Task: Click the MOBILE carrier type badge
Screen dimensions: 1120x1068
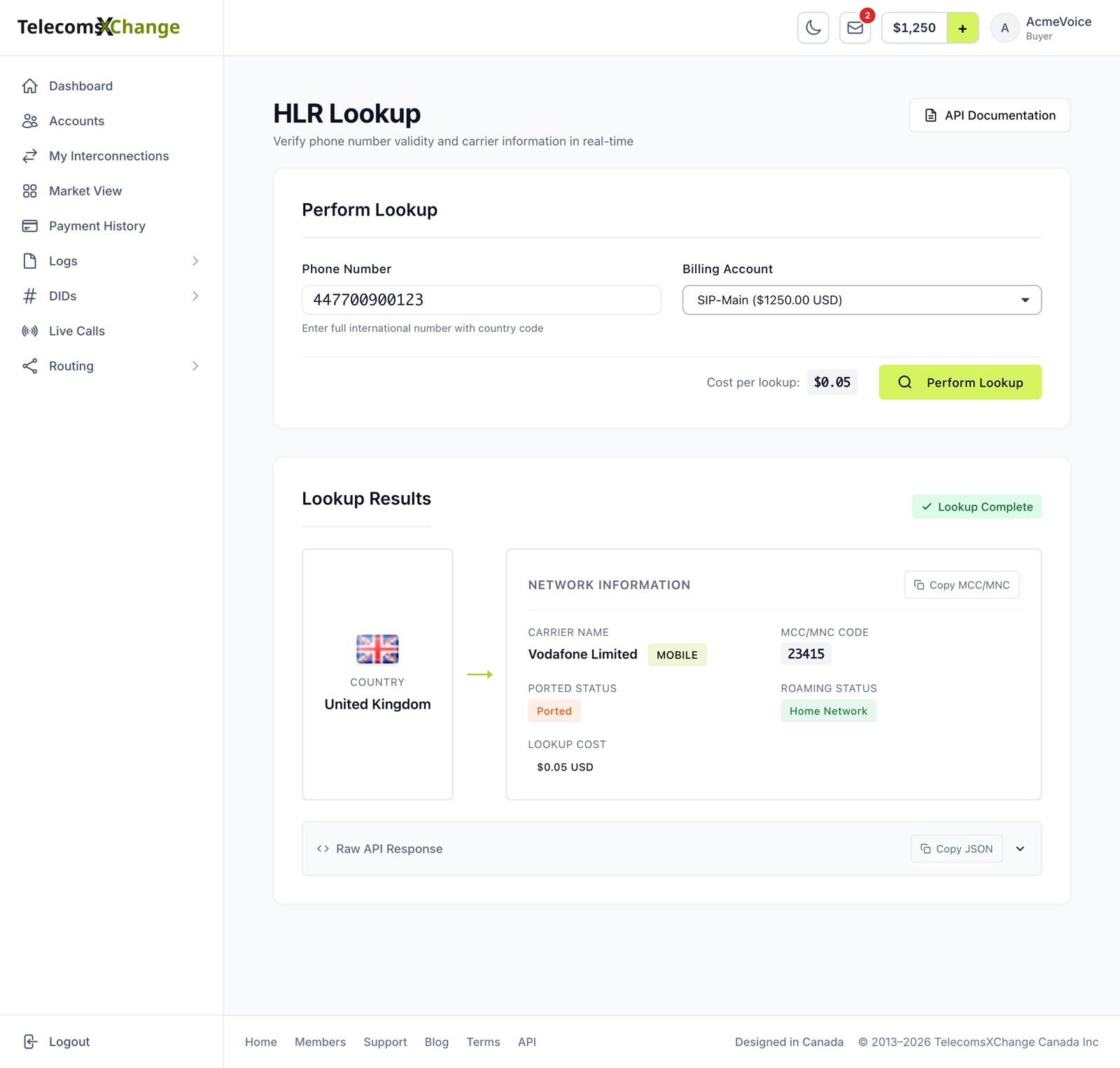Action: point(677,655)
